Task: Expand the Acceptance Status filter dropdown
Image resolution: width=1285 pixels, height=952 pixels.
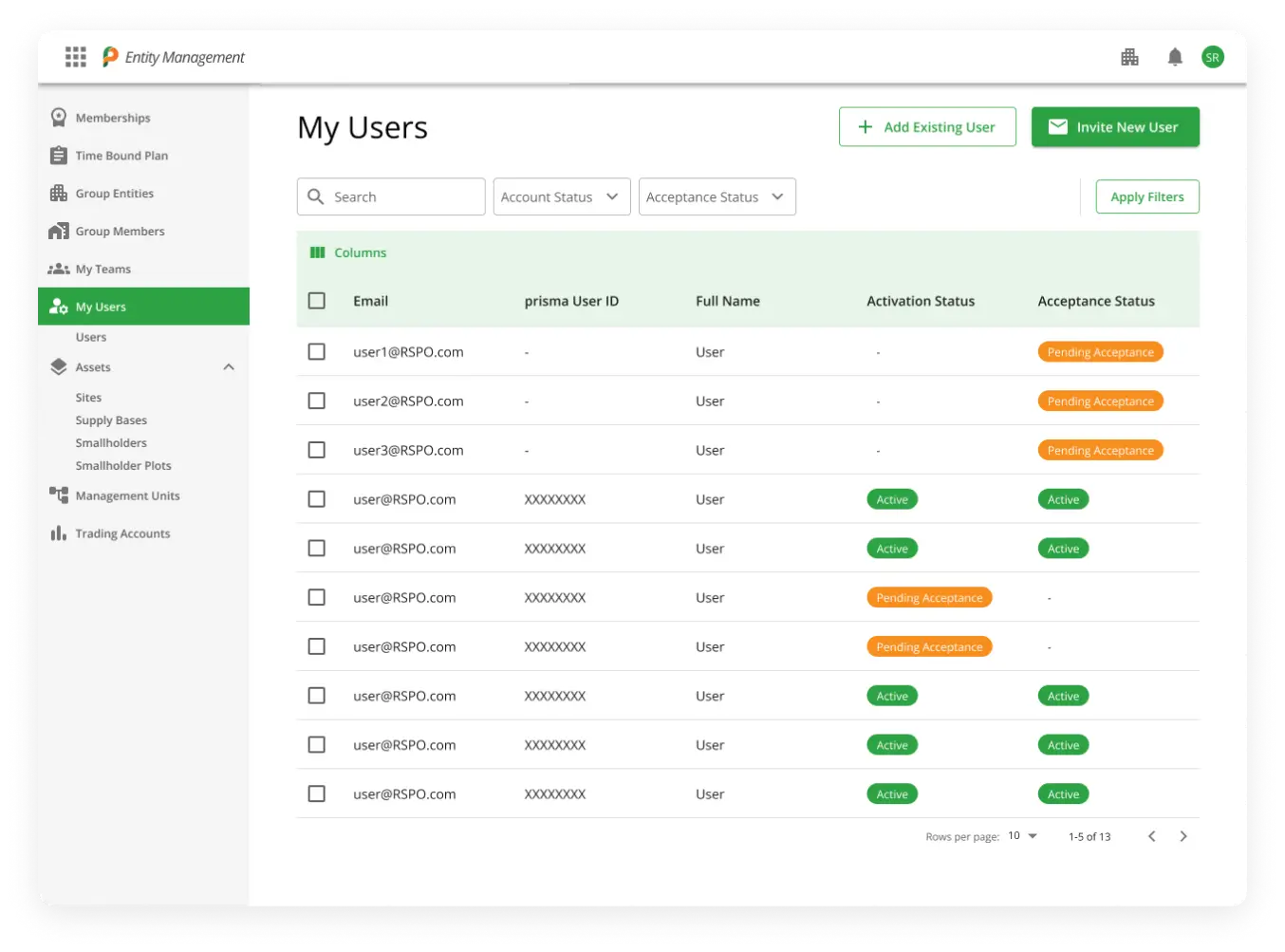Action: click(717, 196)
